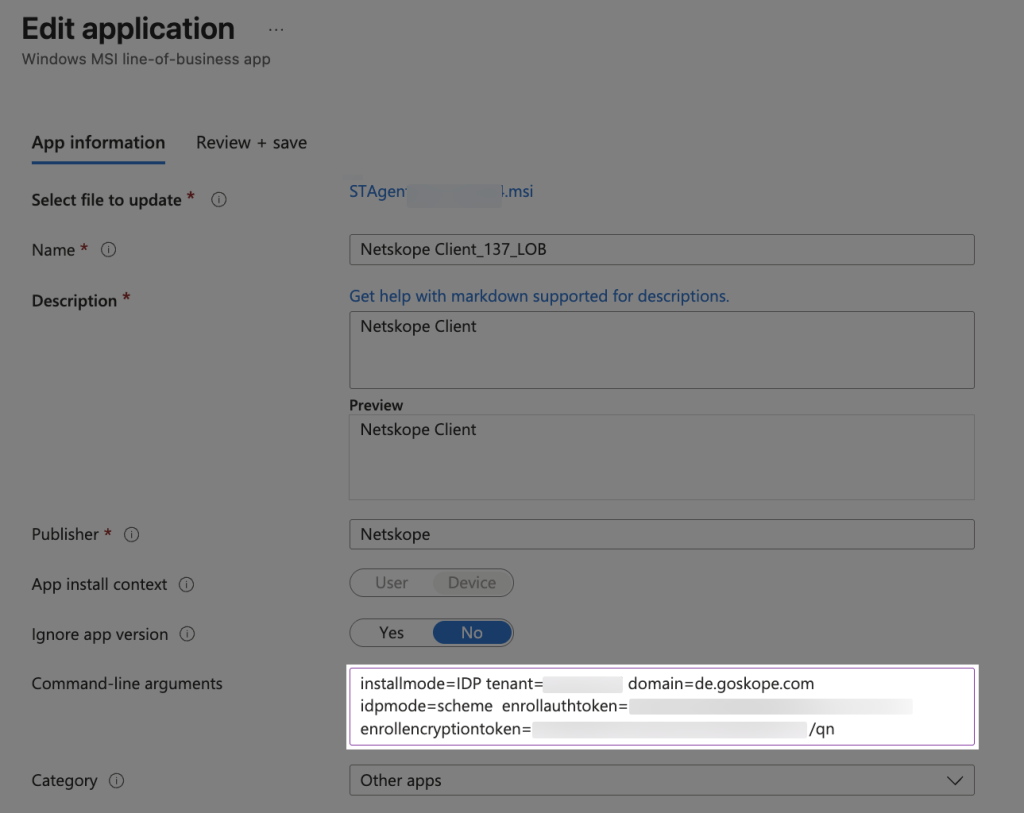Click the Publisher field containing Netskope
This screenshot has width=1024, height=813.
click(x=662, y=534)
